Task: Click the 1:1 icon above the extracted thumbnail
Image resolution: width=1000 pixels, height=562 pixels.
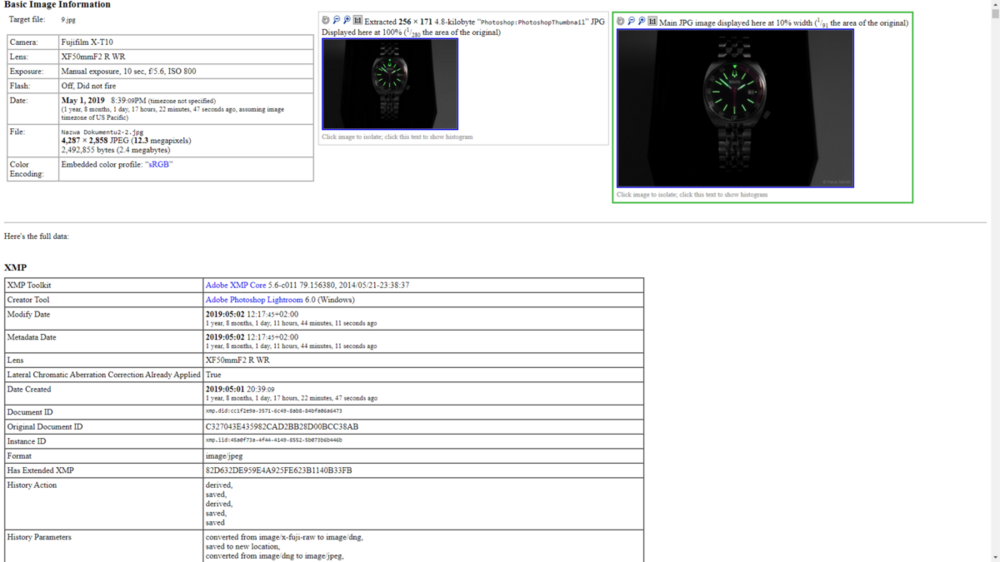Action: (358, 20)
